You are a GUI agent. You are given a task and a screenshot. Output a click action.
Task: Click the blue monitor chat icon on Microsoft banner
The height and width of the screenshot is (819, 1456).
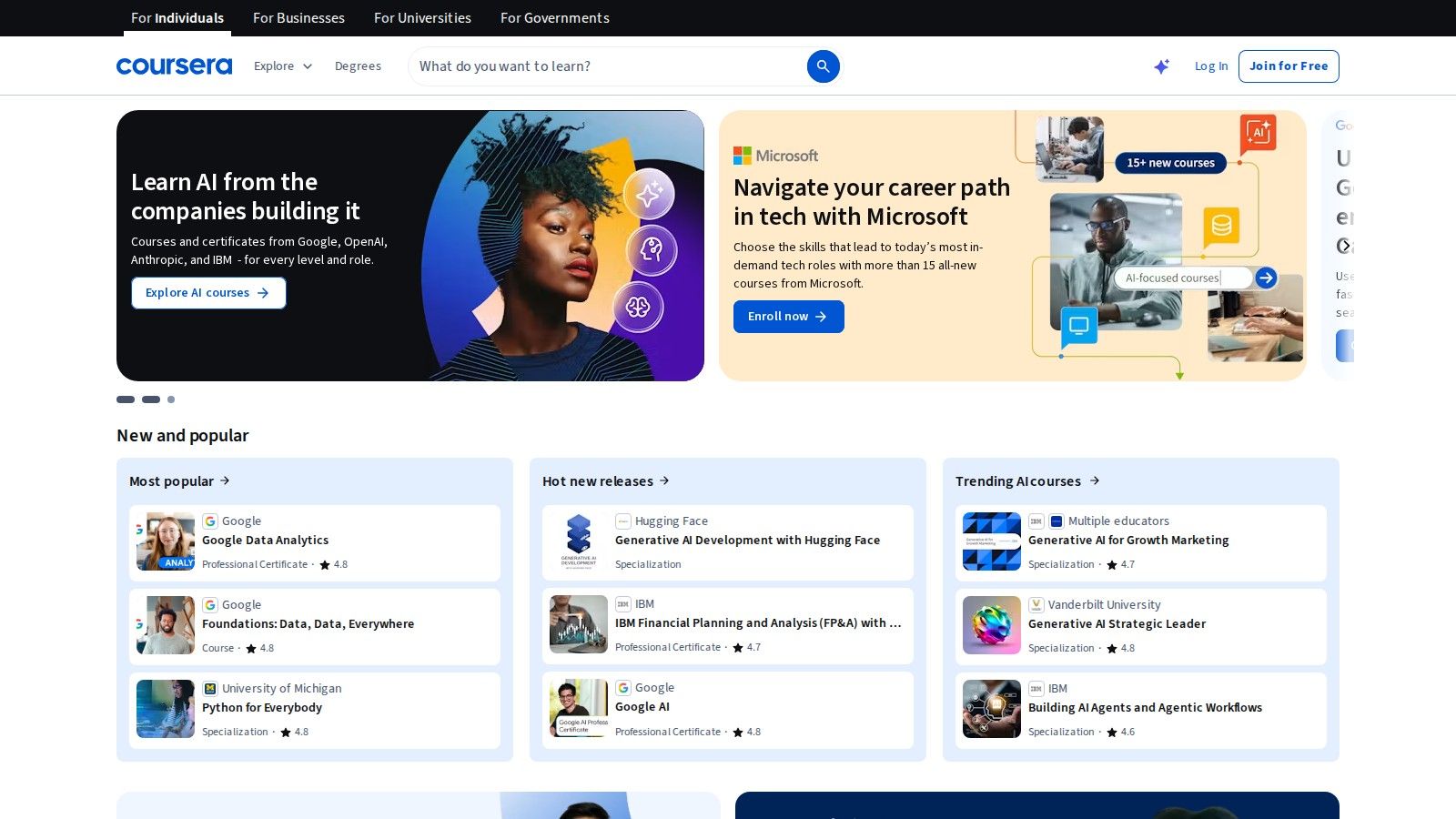click(1079, 327)
